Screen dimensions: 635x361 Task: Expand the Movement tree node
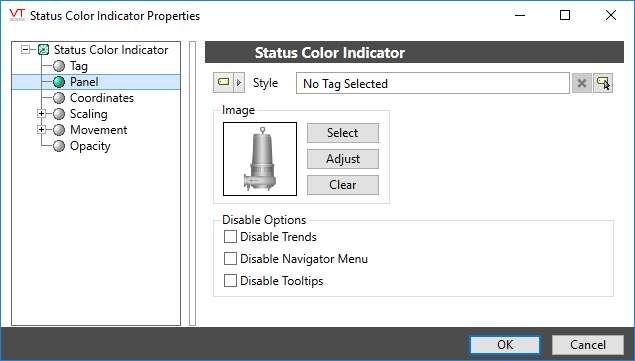(x=41, y=130)
